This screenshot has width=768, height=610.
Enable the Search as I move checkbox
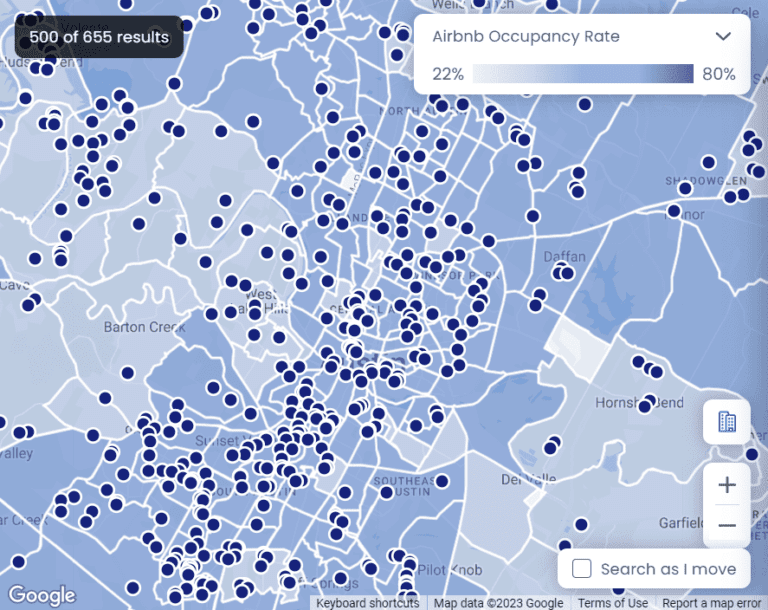[x=581, y=569]
